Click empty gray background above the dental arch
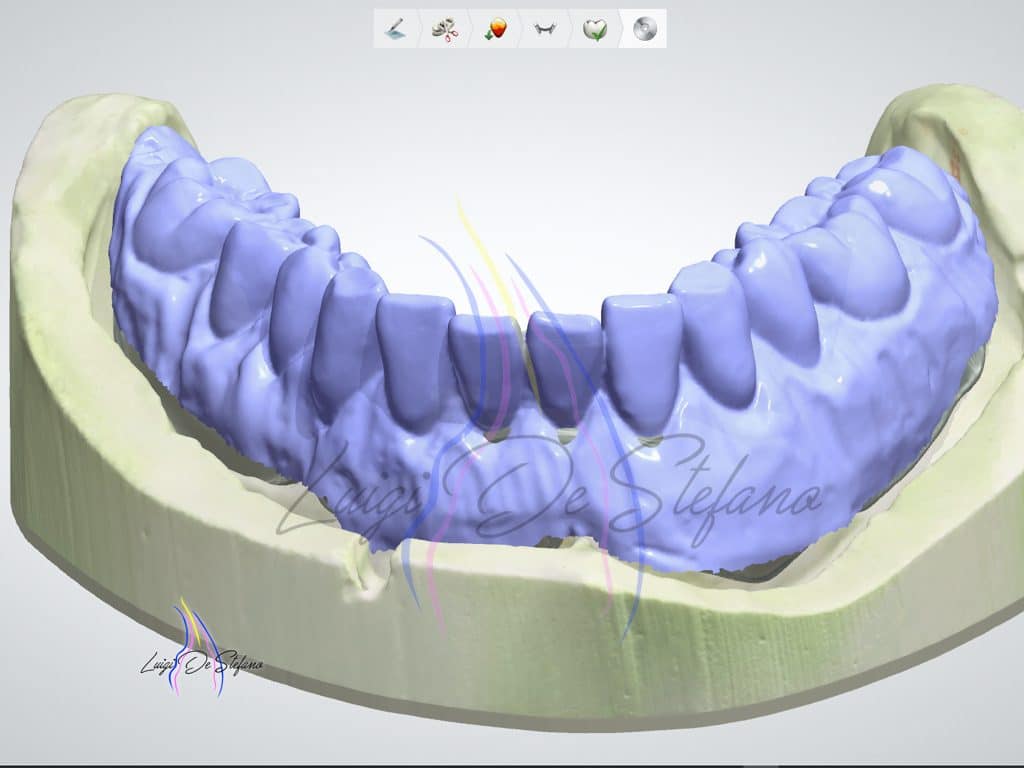 point(520,150)
